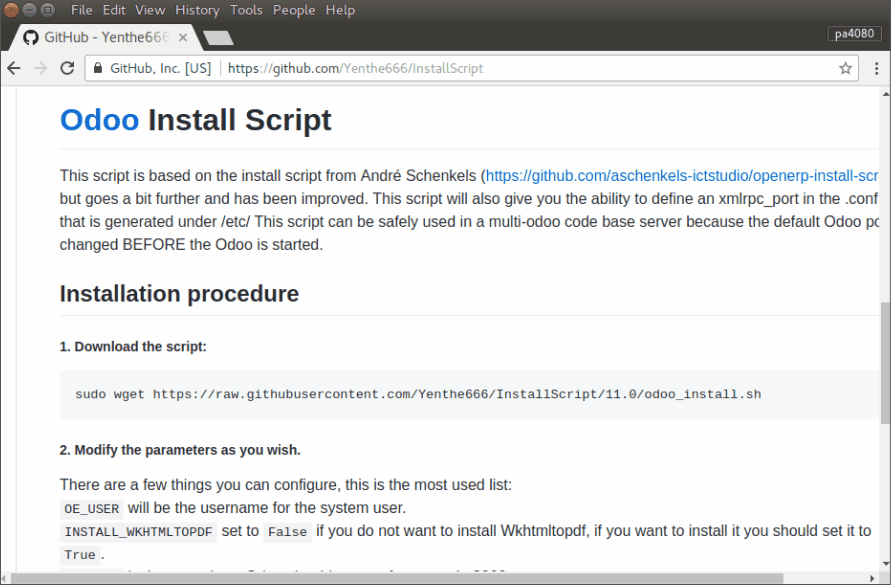Screen dimensions: 891x585
Task: Open the File menu
Action: point(82,10)
